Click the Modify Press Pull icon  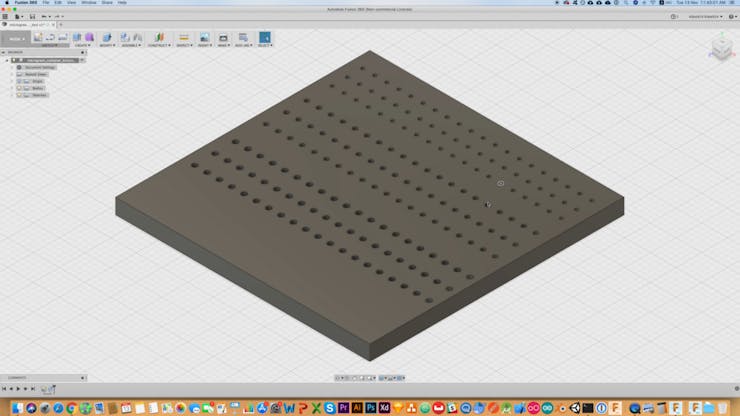coord(107,37)
